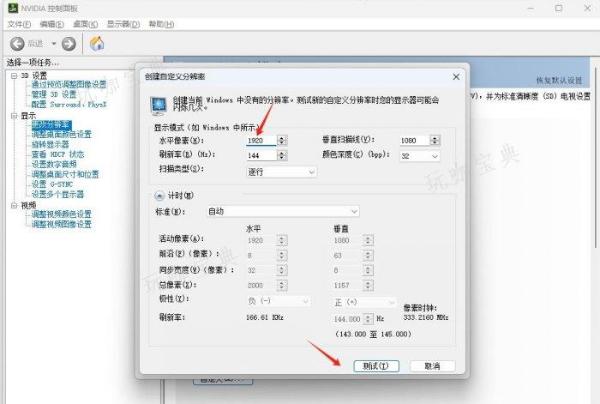
Task: Click the 取消 button
Action: (432, 366)
